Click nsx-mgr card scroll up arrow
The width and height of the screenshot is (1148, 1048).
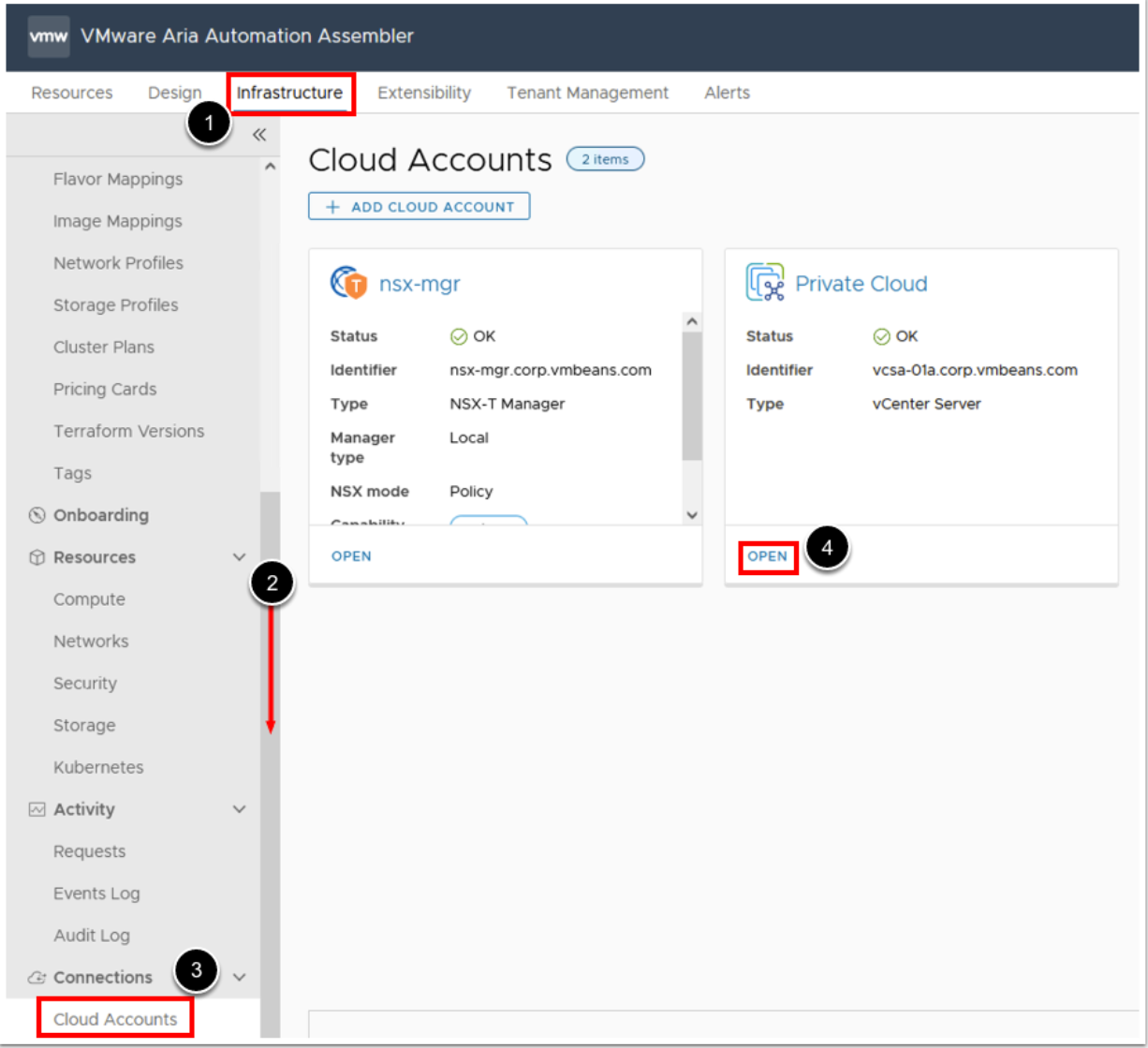pyautogui.click(x=692, y=321)
